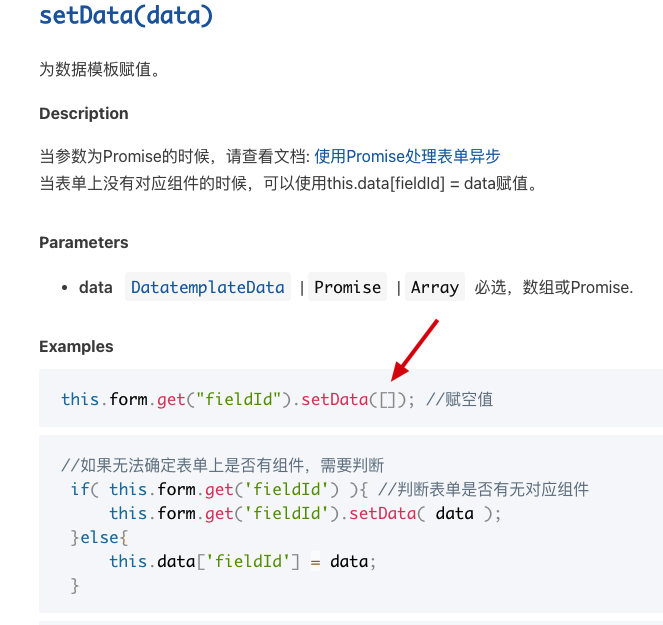Open the 使用Promise处理表单异步 link
The image size is (663, 625).
tap(407, 156)
